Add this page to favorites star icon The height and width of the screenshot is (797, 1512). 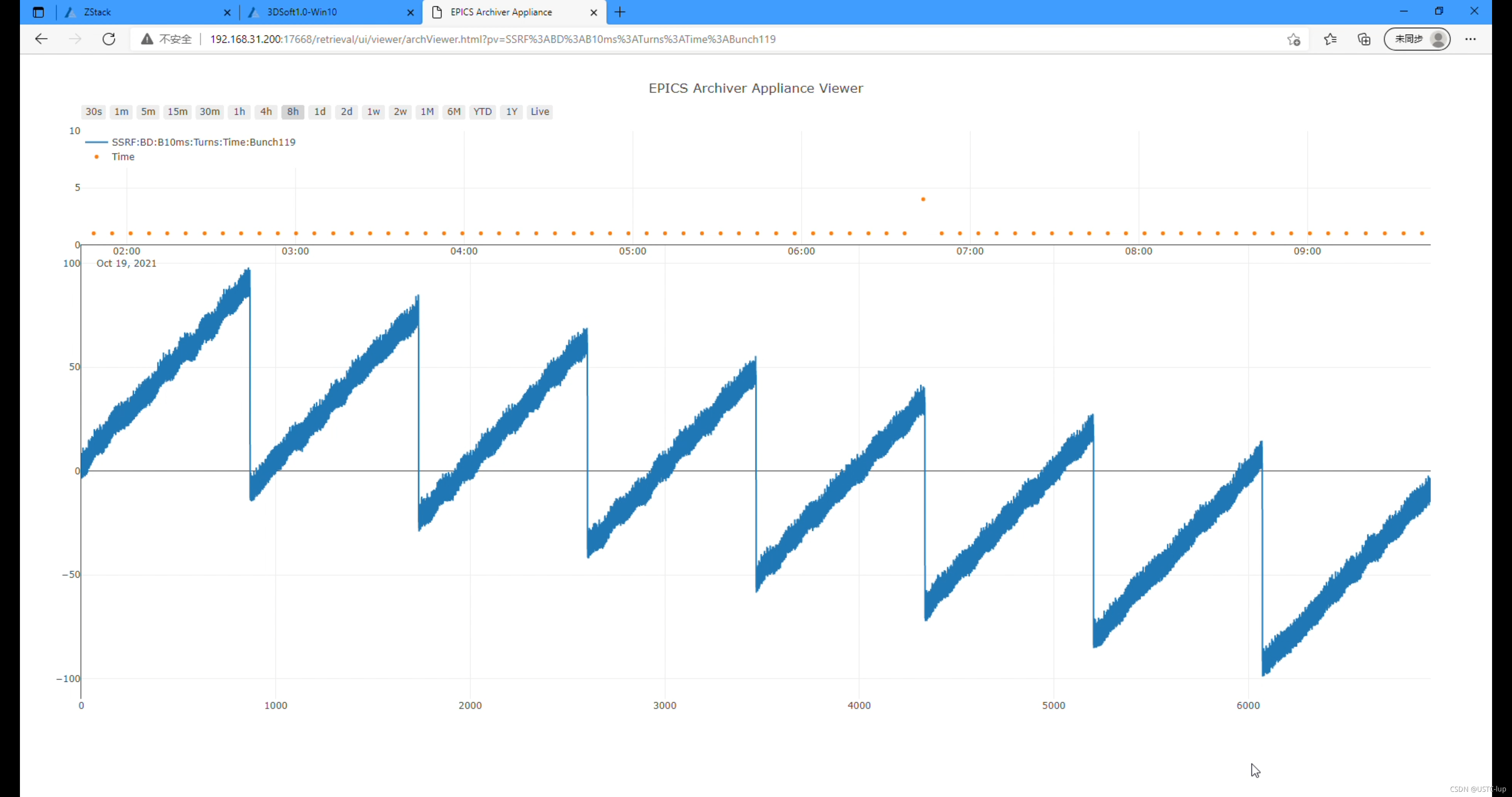(1293, 39)
